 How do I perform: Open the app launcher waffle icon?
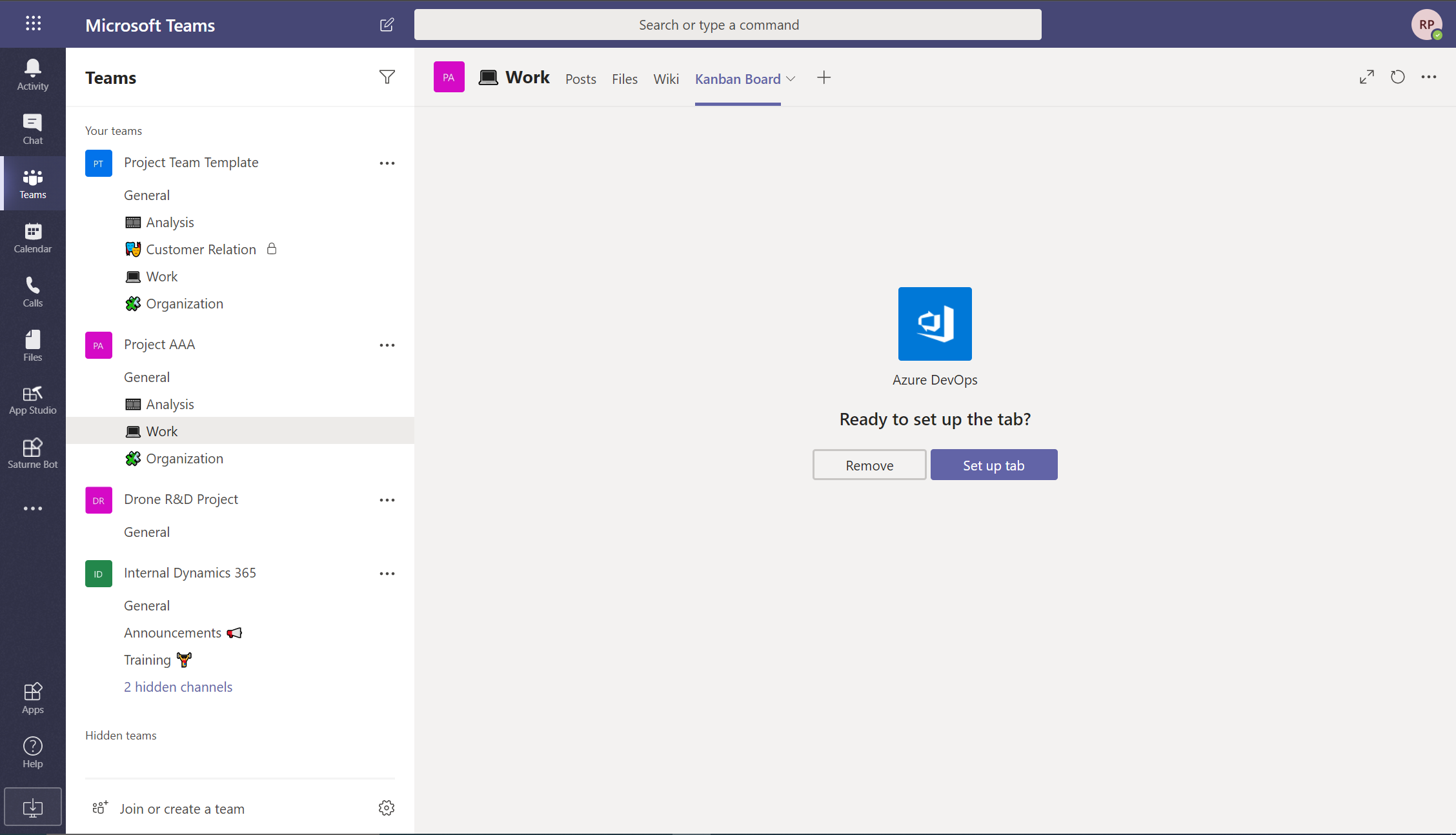[33, 24]
